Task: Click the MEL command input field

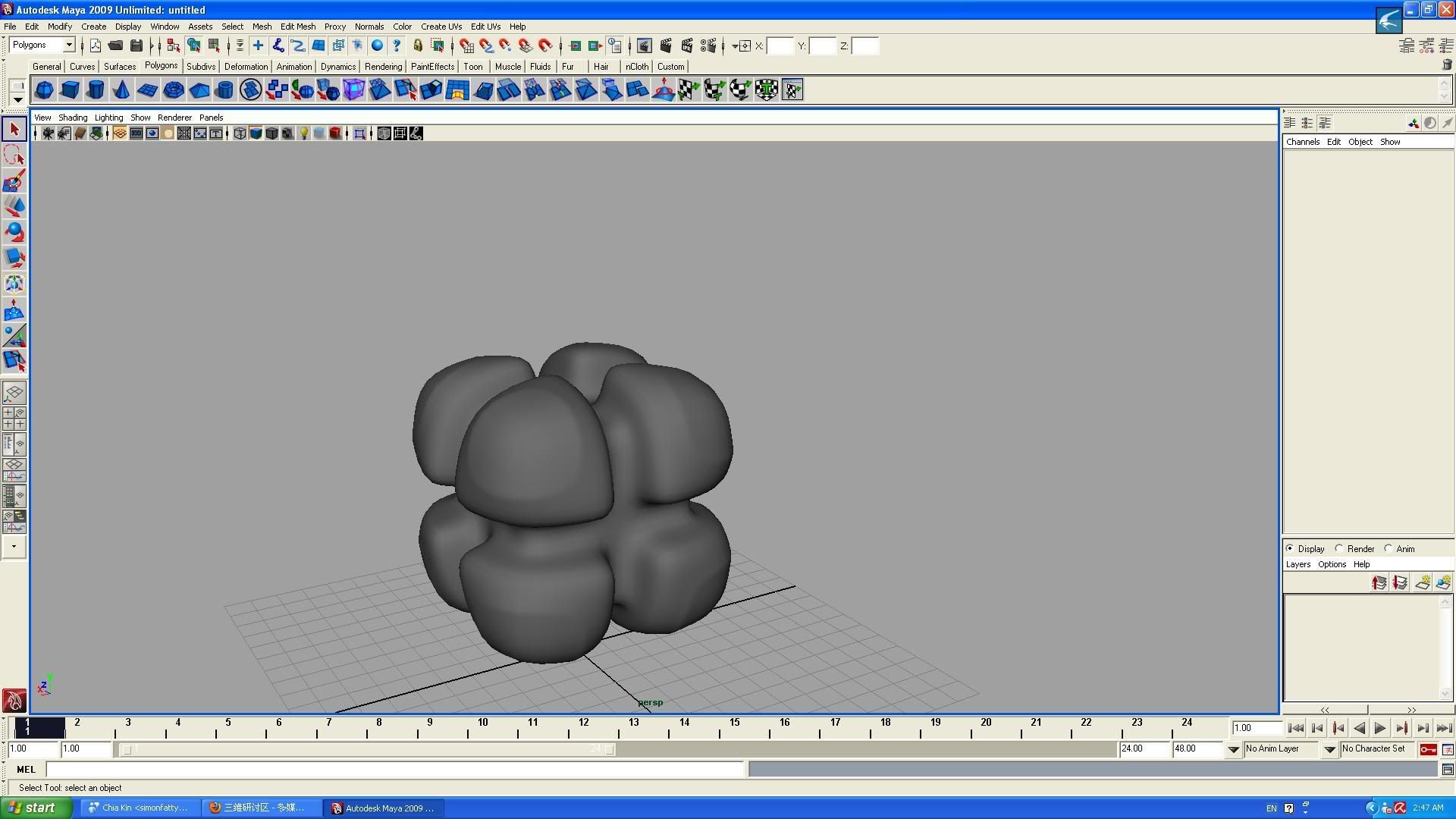Action: [394, 770]
